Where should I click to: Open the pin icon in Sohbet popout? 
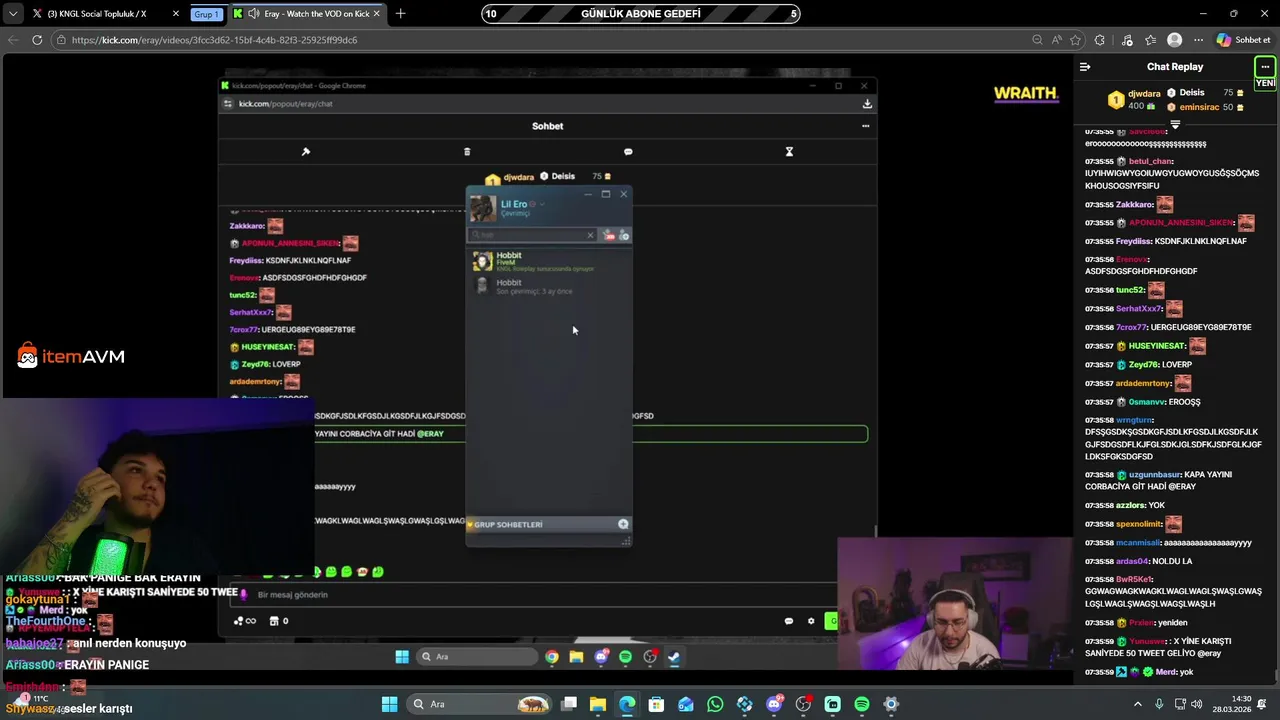306,152
